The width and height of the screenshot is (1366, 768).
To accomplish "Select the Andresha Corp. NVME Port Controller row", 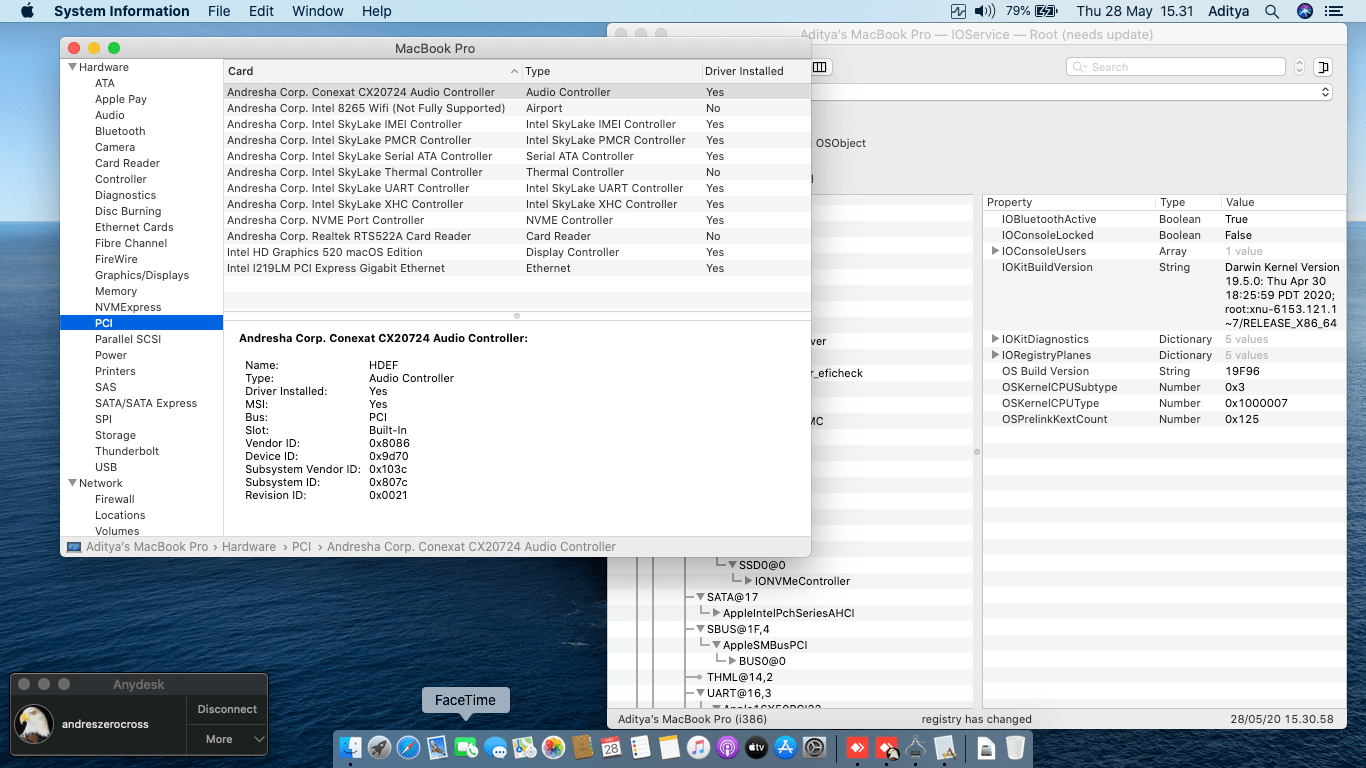I will point(517,220).
